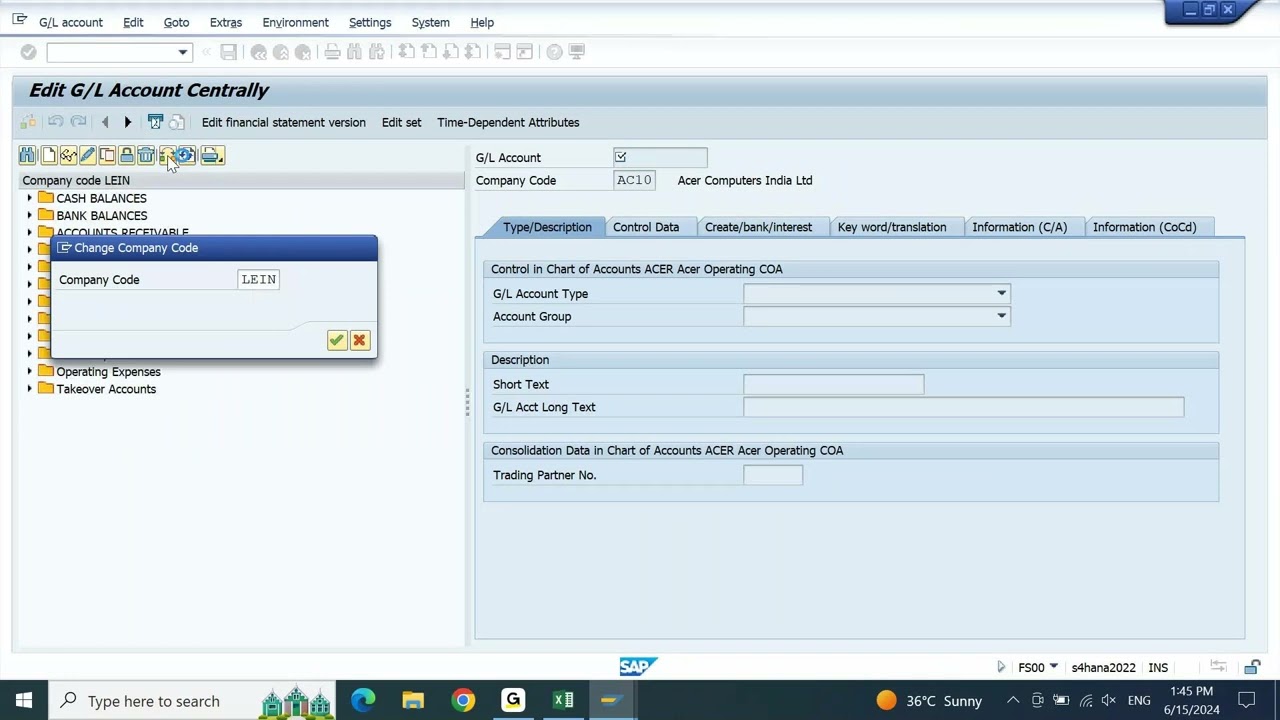Switch to the Information (CoCd) tab
1280x720 pixels.
[1144, 227]
